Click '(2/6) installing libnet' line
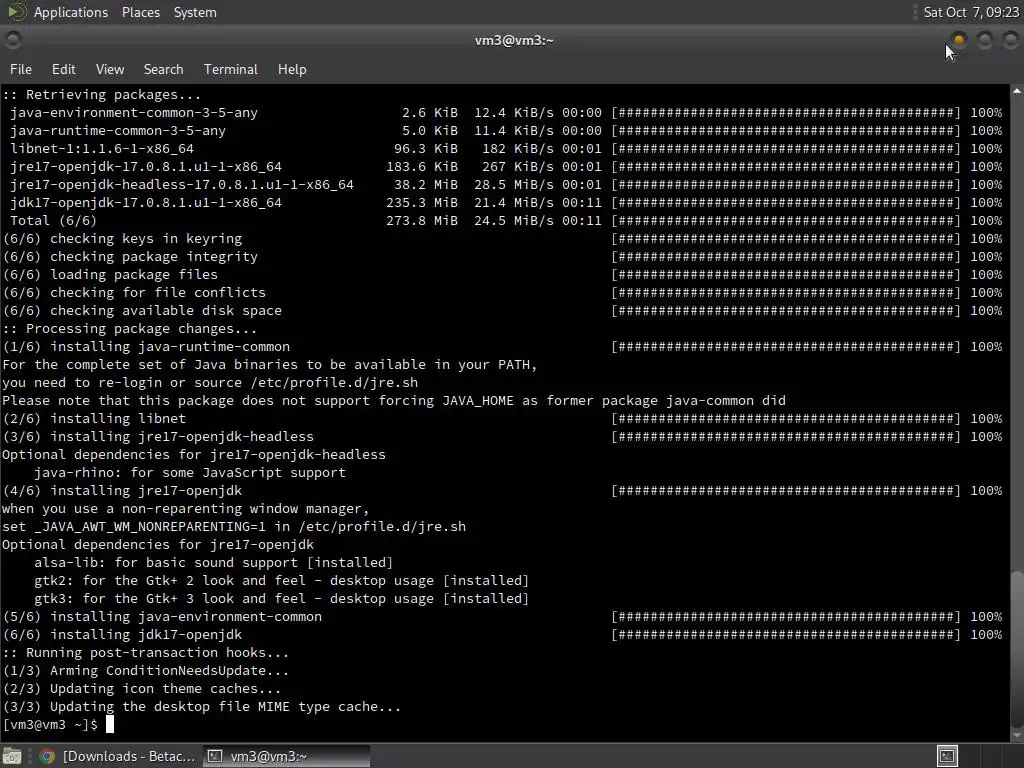Image resolution: width=1024 pixels, height=768 pixels. pos(94,419)
